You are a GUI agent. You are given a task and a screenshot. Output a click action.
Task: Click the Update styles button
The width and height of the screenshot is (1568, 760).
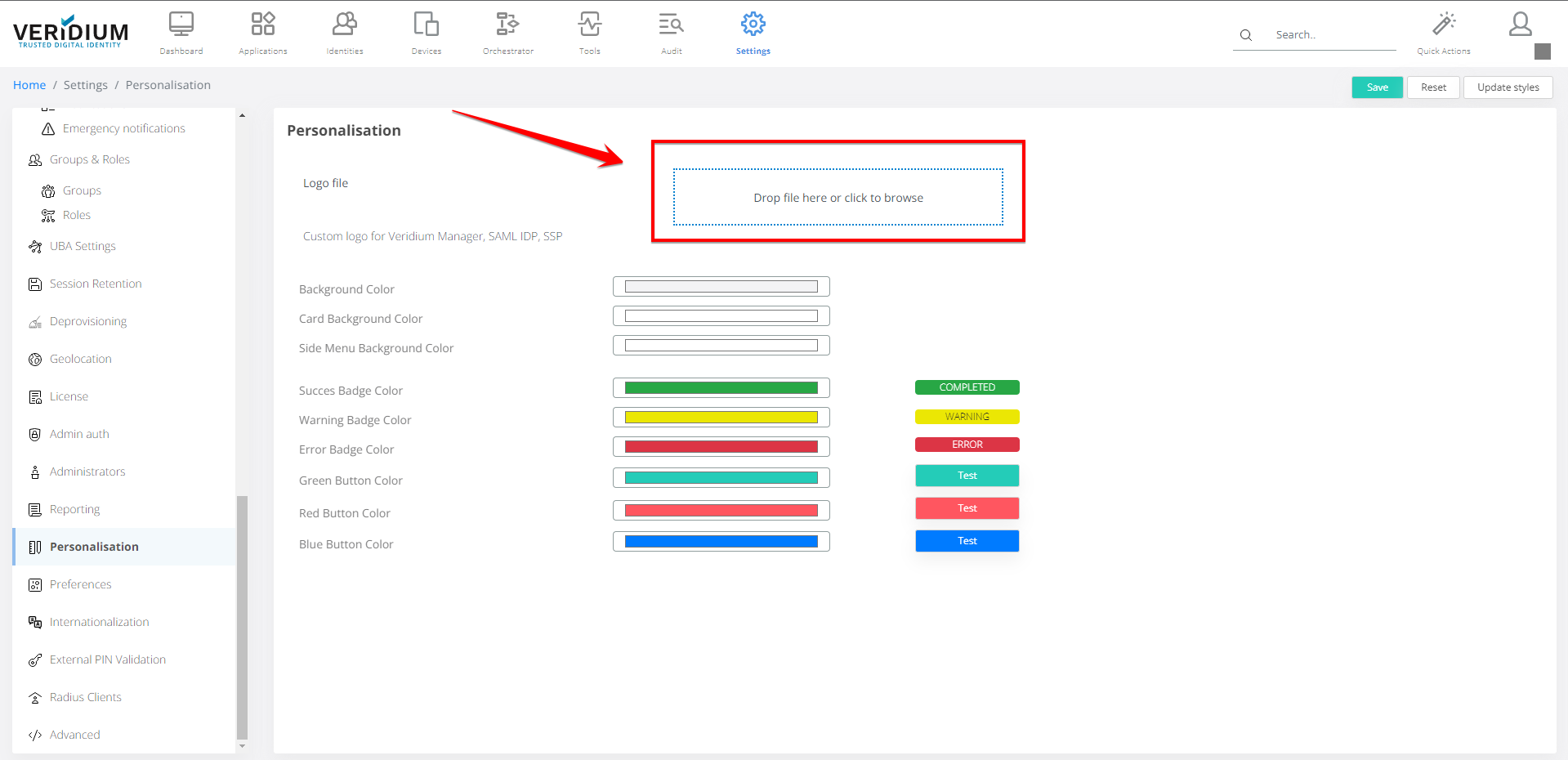pos(1508,87)
